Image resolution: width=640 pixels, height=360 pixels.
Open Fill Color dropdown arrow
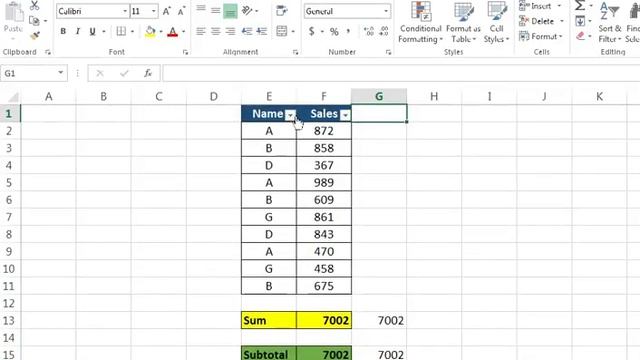click(161, 31)
